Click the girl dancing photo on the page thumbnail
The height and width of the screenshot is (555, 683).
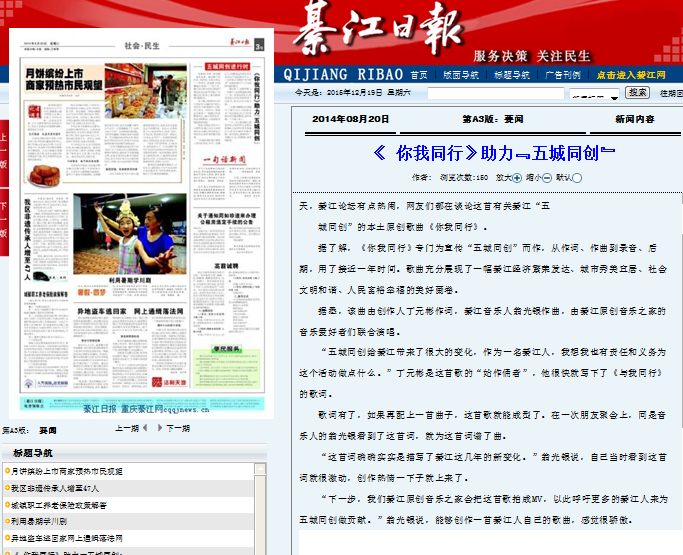tap(130, 234)
